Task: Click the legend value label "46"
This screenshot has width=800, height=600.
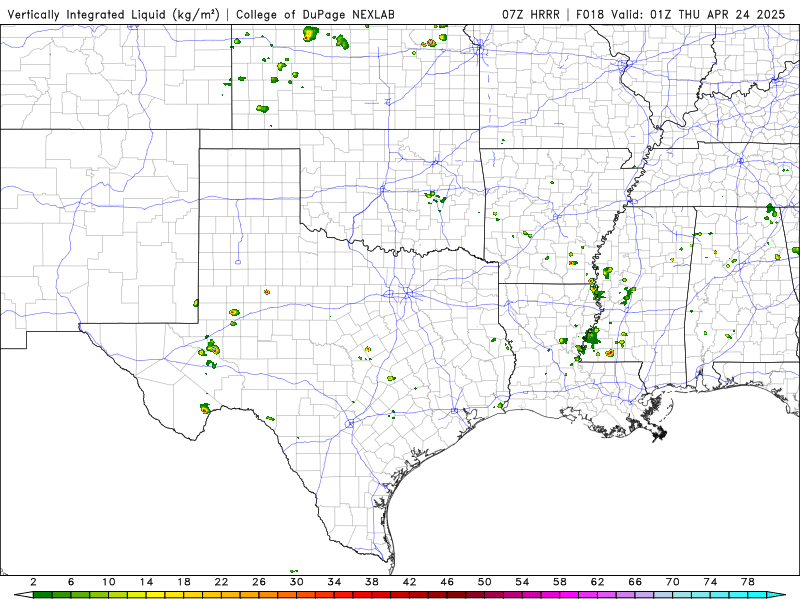Action: 447,582
